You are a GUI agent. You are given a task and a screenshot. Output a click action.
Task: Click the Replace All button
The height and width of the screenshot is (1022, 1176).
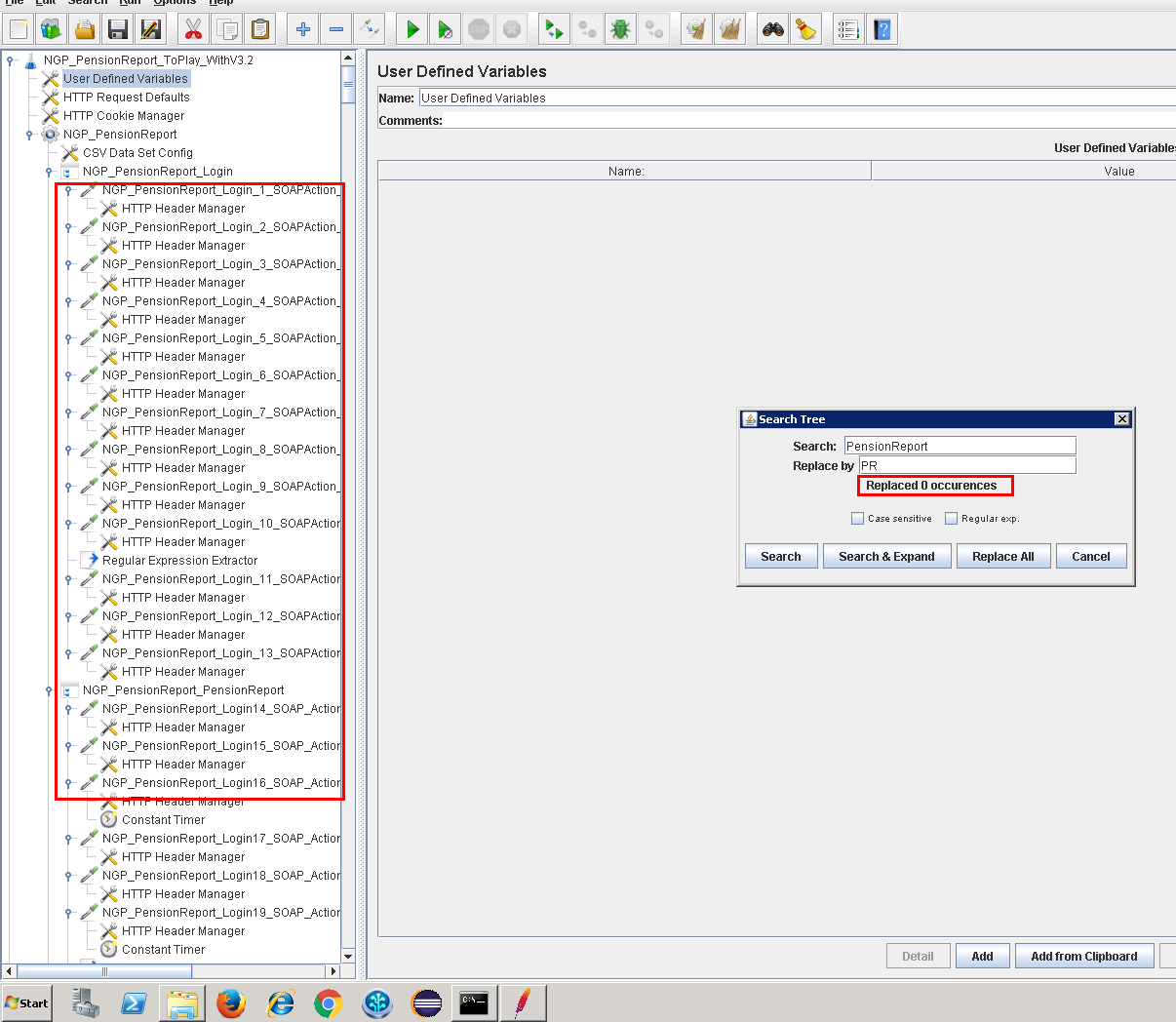tap(1003, 556)
